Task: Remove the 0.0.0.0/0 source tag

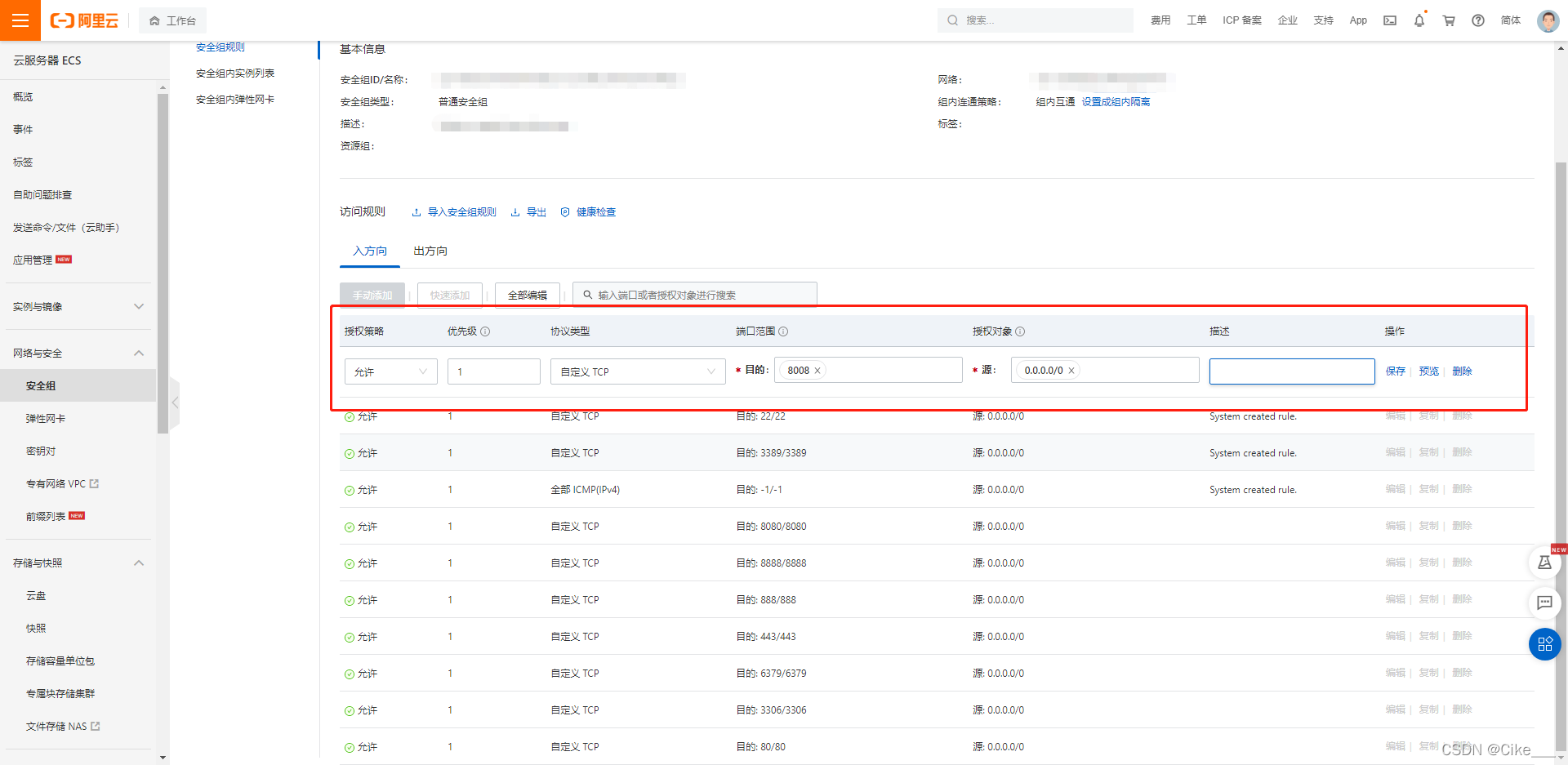Action: pos(1071,371)
